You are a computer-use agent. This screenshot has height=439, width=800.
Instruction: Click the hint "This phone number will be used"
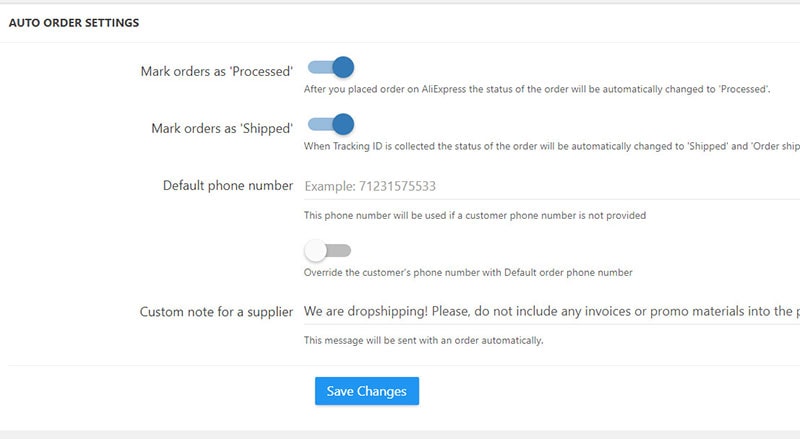[x=475, y=215]
